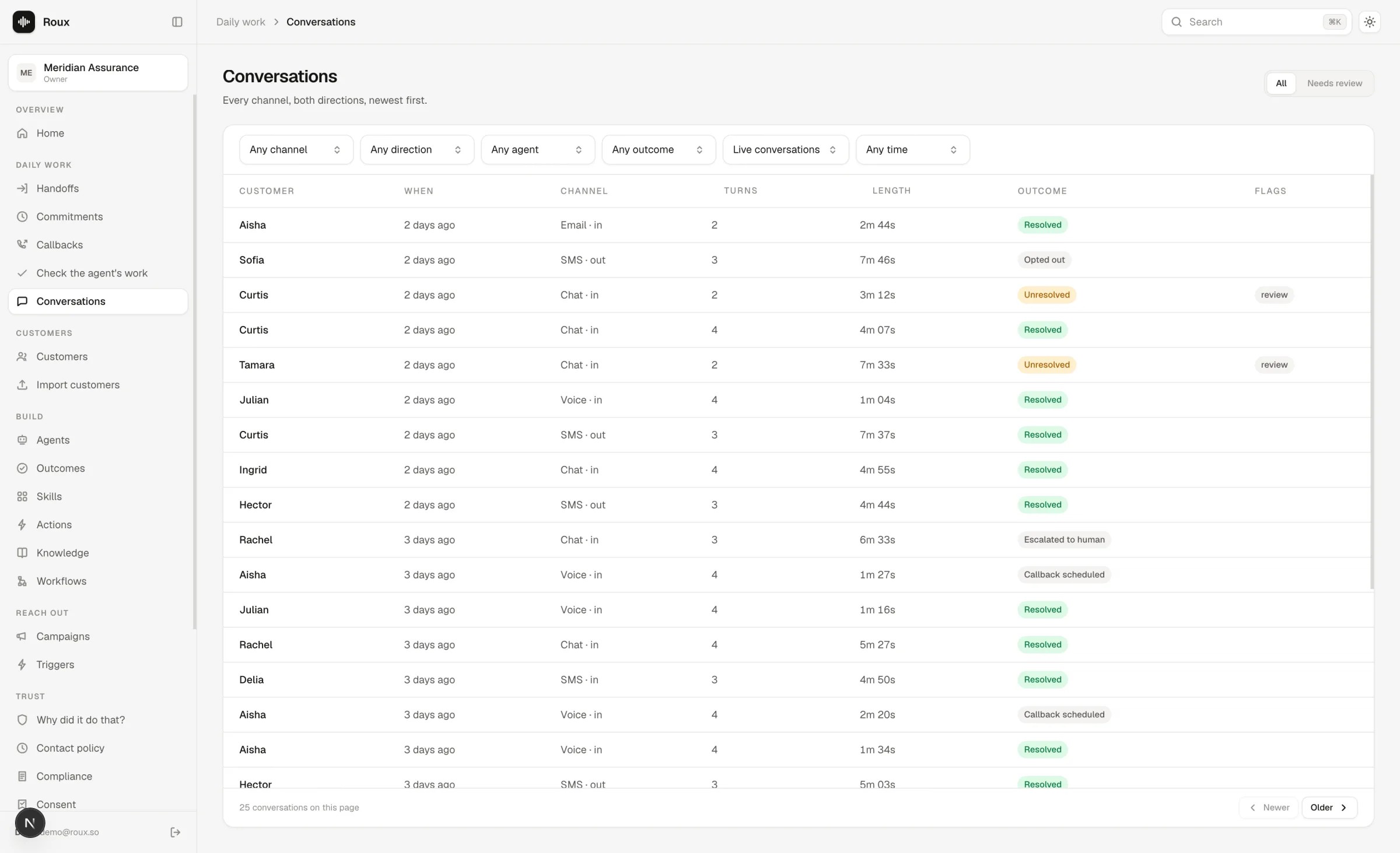Open the Live conversations dropdown
Image resolution: width=1400 pixels, height=853 pixels.
coord(785,150)
